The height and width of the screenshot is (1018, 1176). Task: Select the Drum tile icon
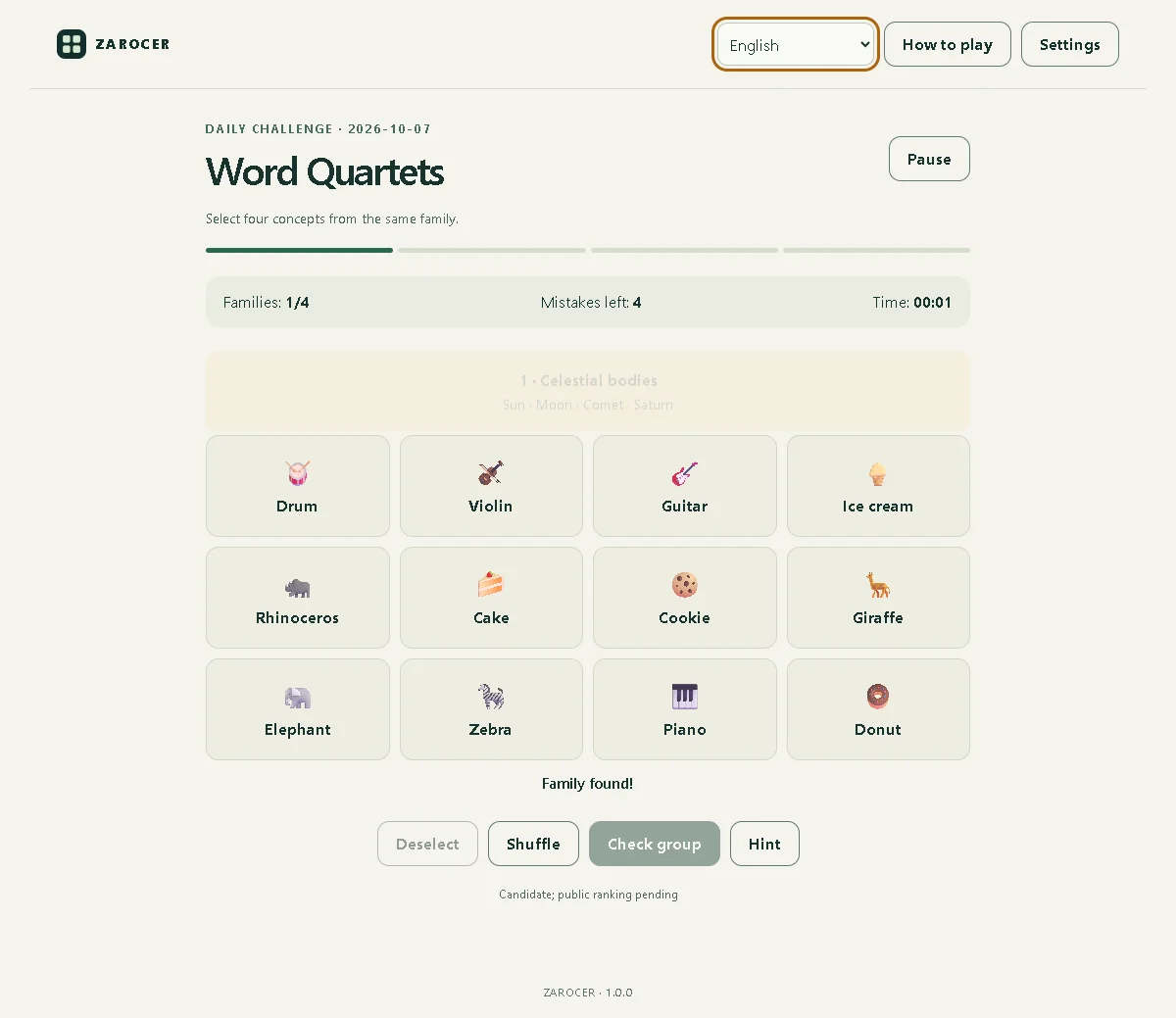[297, 473]
